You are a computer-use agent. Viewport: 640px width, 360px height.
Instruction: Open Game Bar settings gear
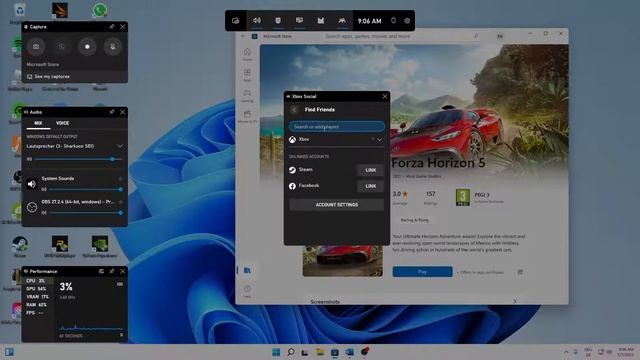[x=407, y=20]
